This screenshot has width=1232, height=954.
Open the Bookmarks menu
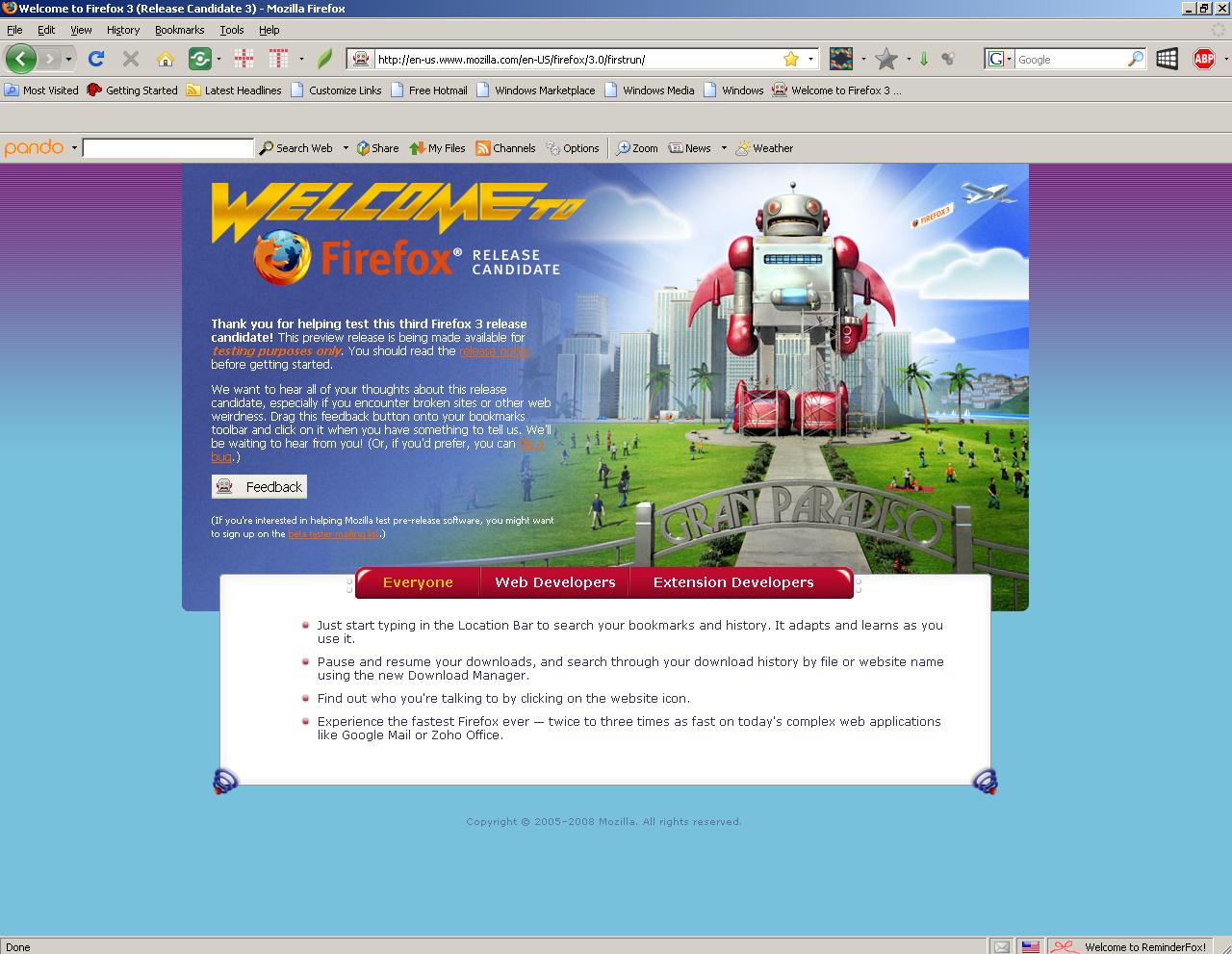pyautogui.click(x=179, y=30)
